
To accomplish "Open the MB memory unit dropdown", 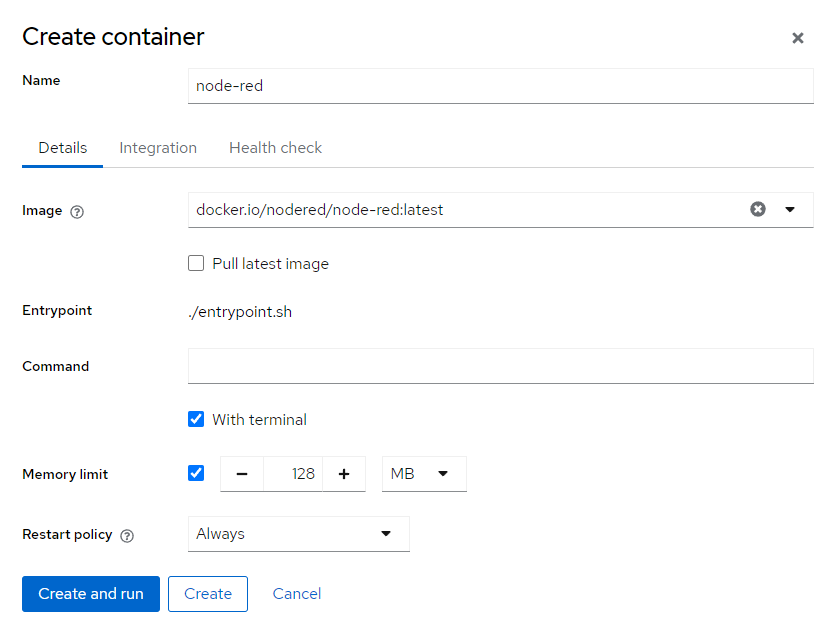I will point(424,474).
